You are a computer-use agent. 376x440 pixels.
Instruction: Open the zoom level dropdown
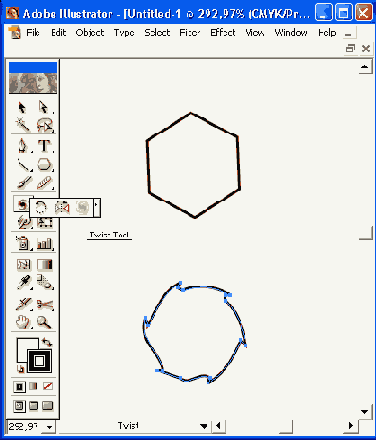49,427
